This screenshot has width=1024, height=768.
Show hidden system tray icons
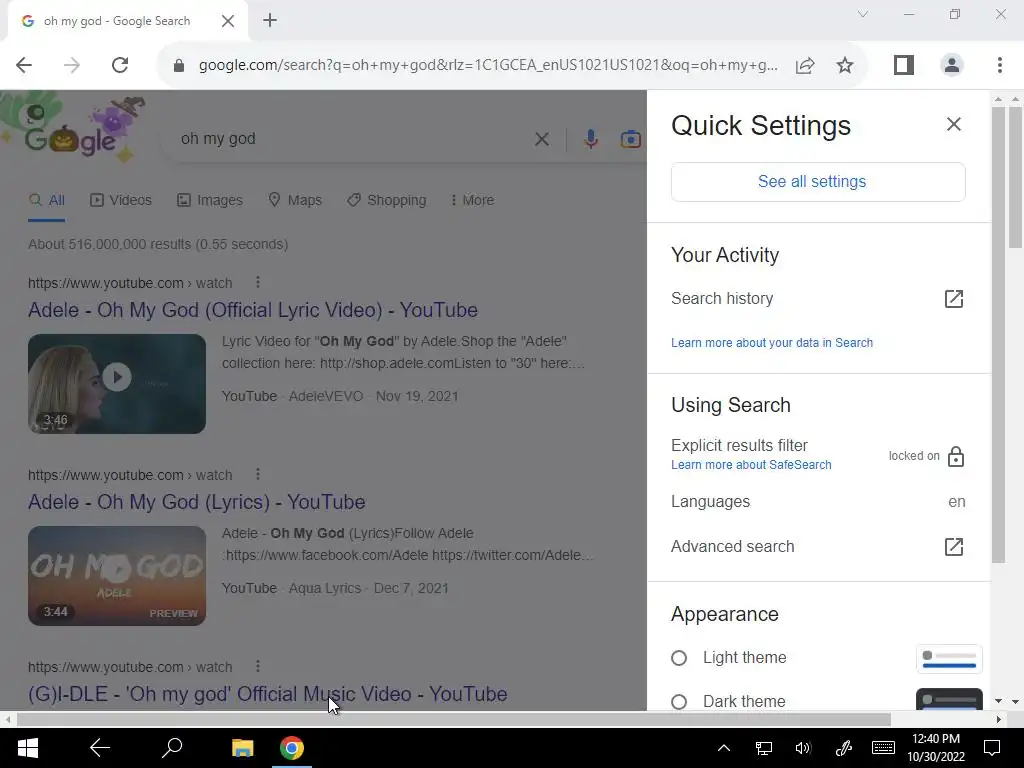(724, 748)
